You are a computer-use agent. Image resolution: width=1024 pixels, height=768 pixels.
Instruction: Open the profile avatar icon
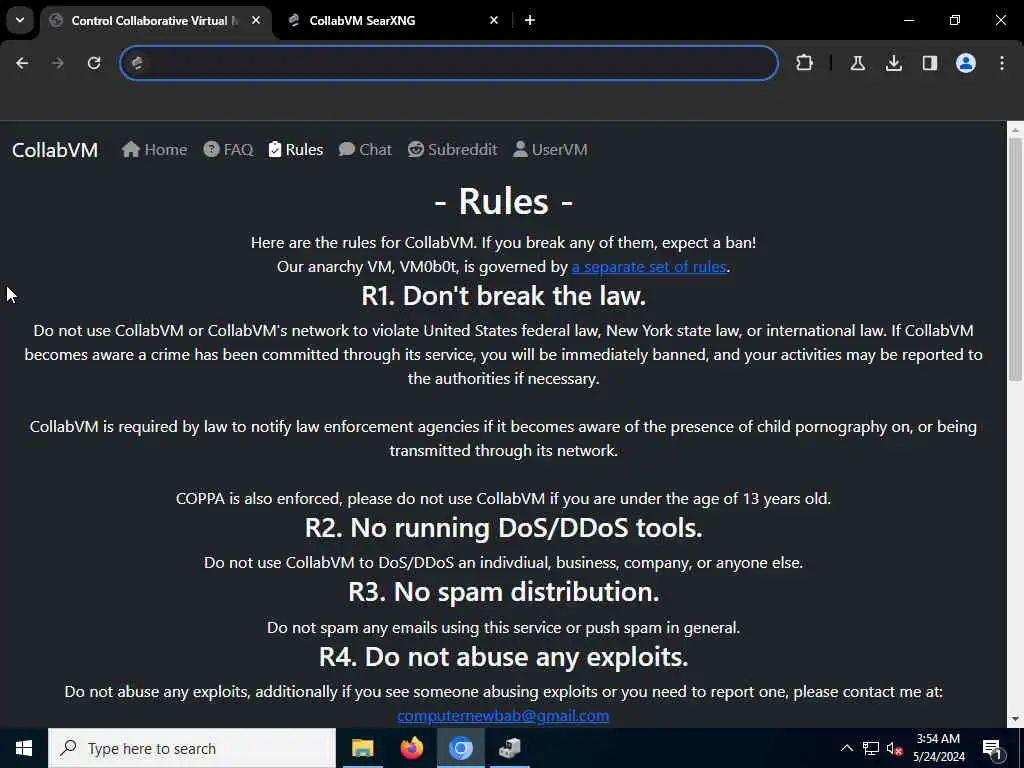(x=966, y=63)
